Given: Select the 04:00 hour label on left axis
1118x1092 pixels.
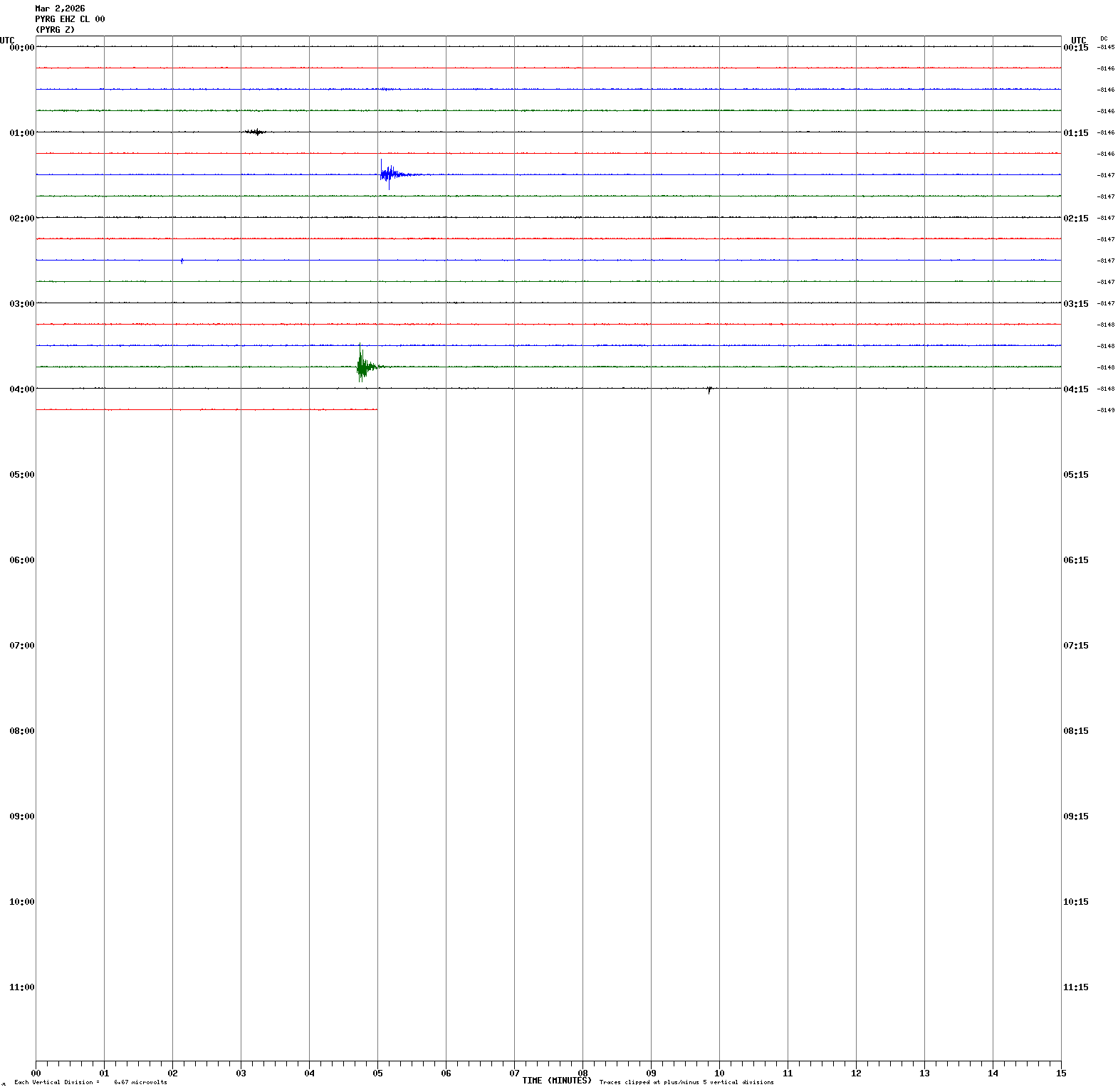Looking at the screenshot, I should pos(21,389).
